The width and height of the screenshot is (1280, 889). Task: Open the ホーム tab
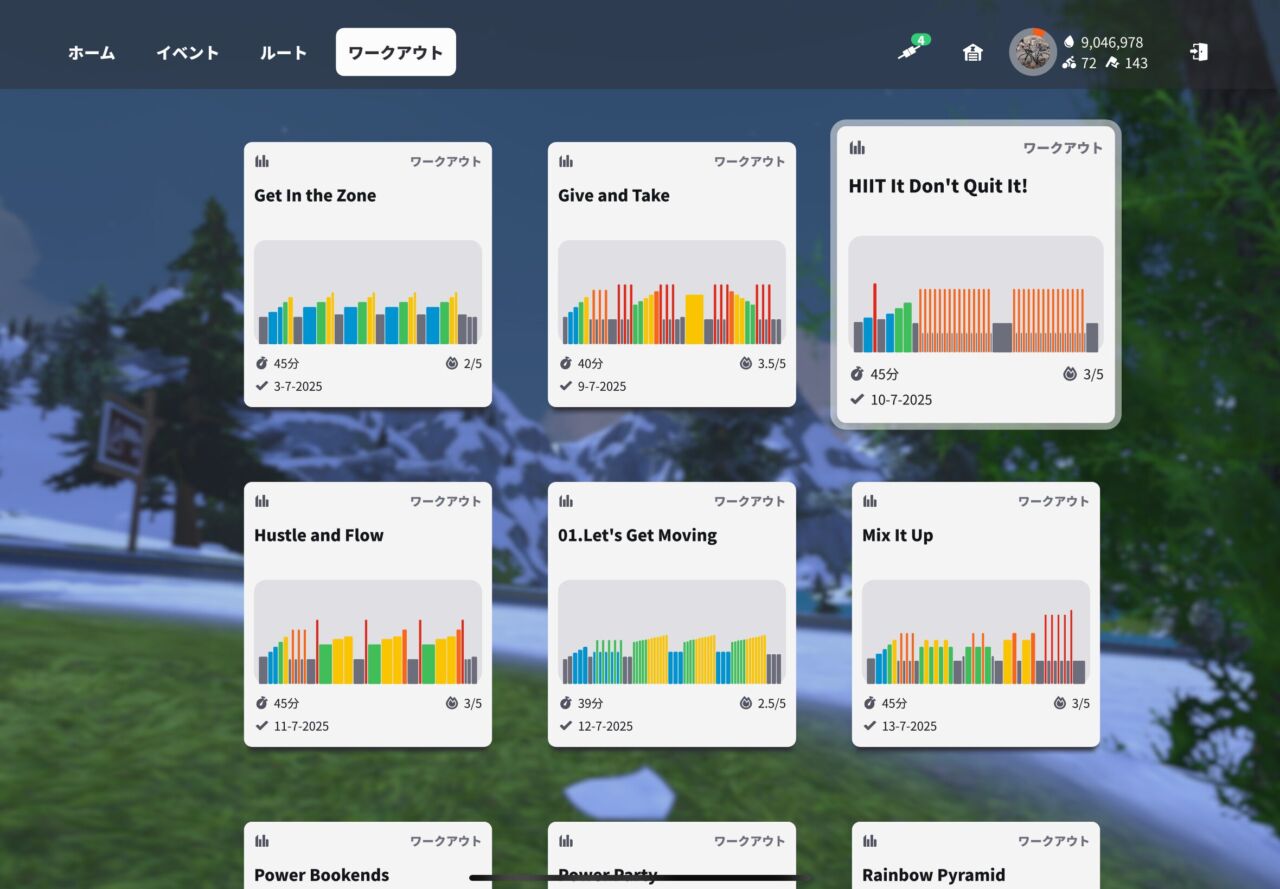click(91, 53)
